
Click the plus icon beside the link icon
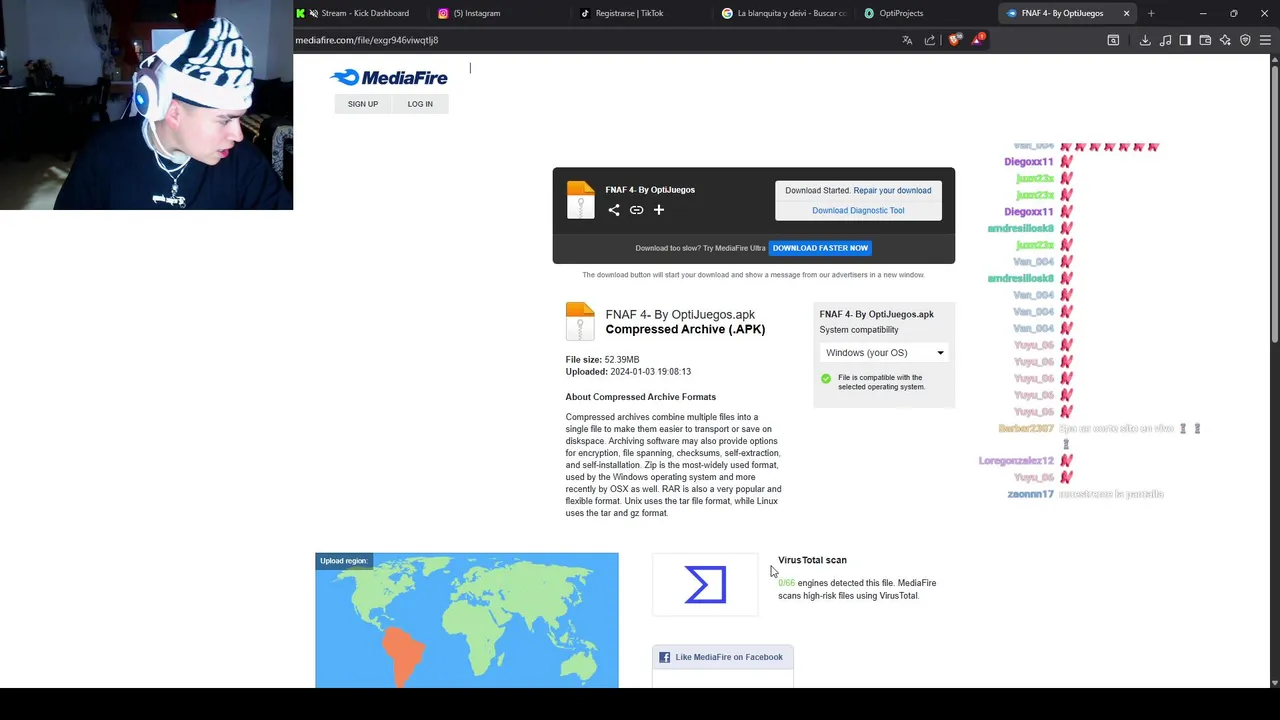[x=659, y=210]
